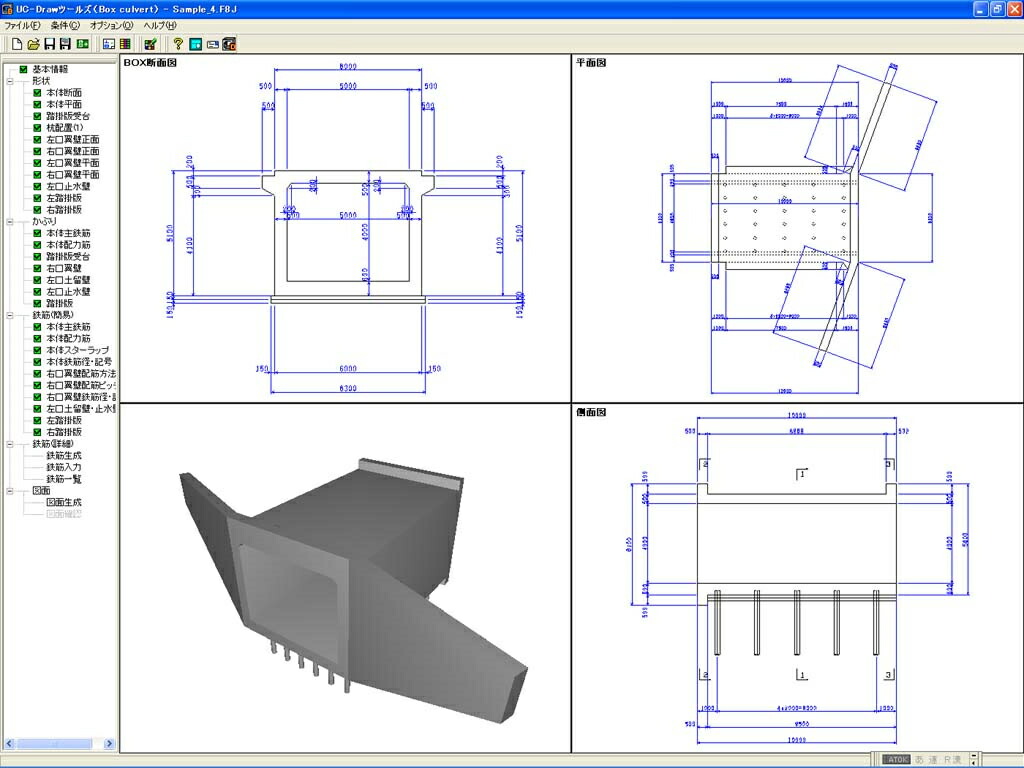
Task: Collapse the 鉄筋(簡易) tree node
Action: [x=10, y=315]
